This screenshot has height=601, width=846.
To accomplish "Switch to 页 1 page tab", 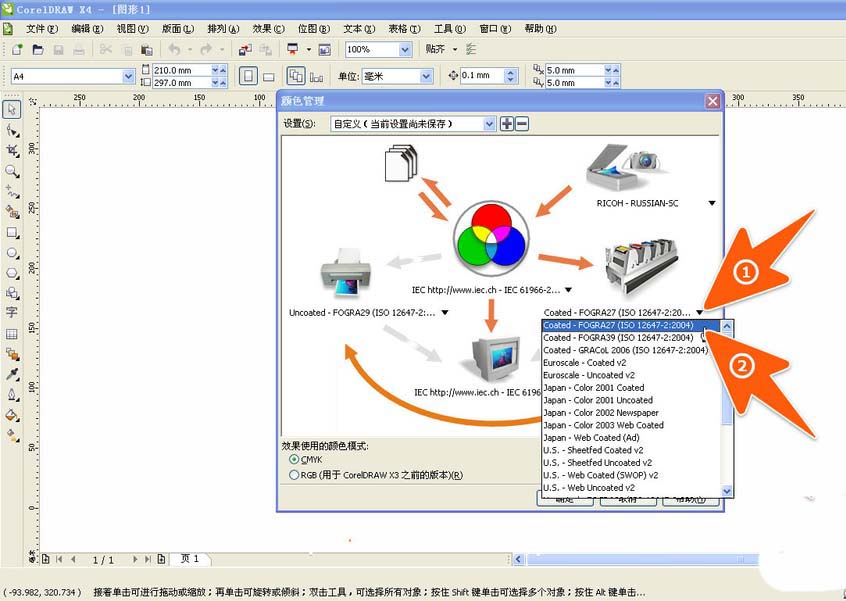I will click(192, 560).
